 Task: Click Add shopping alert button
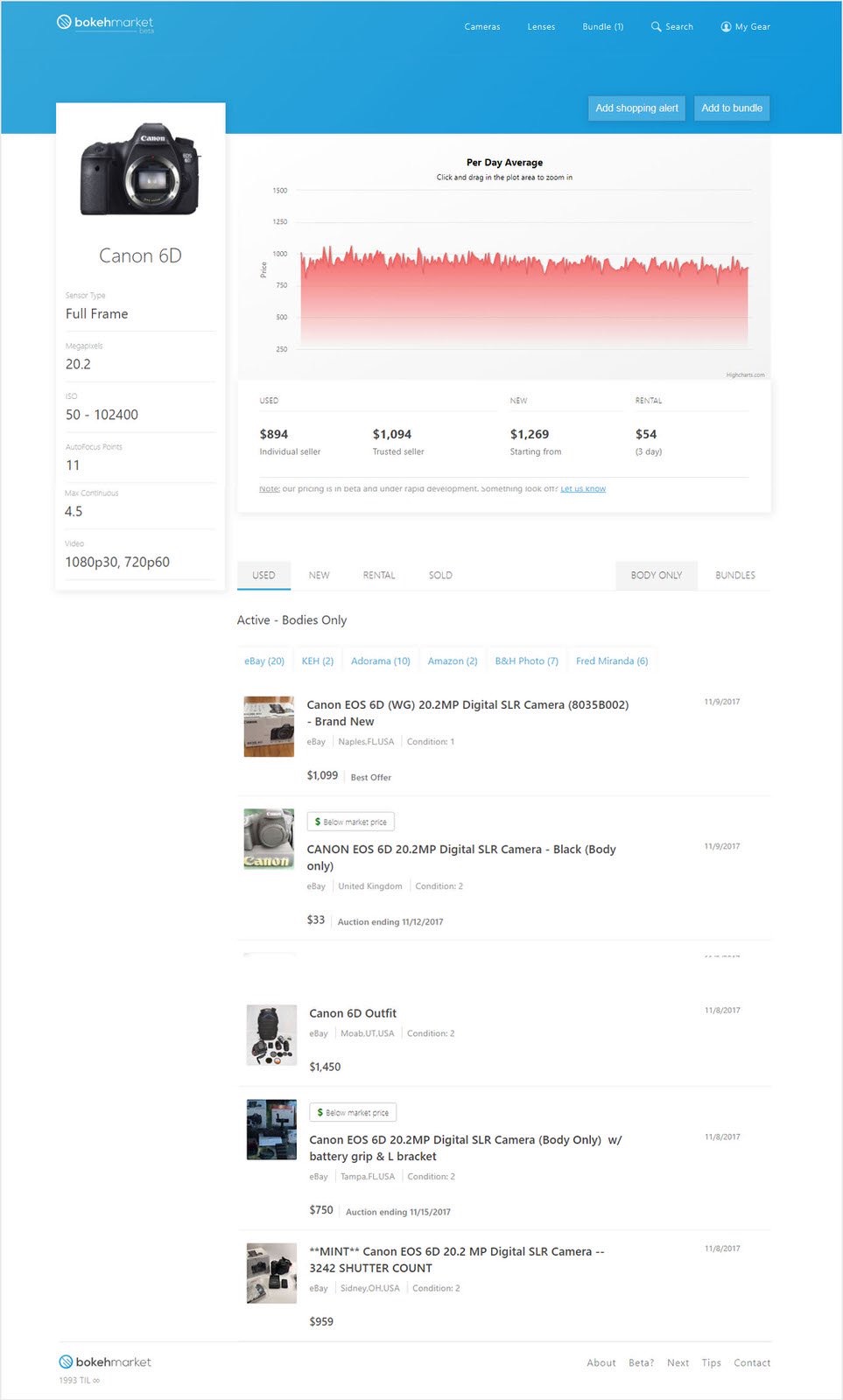636,108
